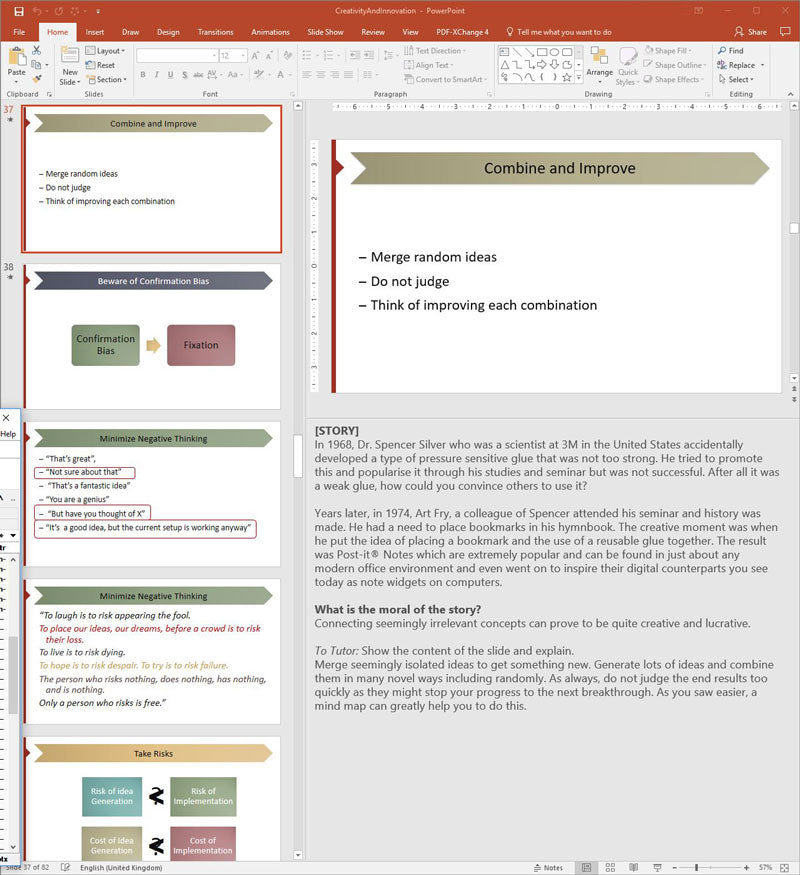Click the Save icon in title bar
Screen dimensions: 800x875
pos(19,11)
